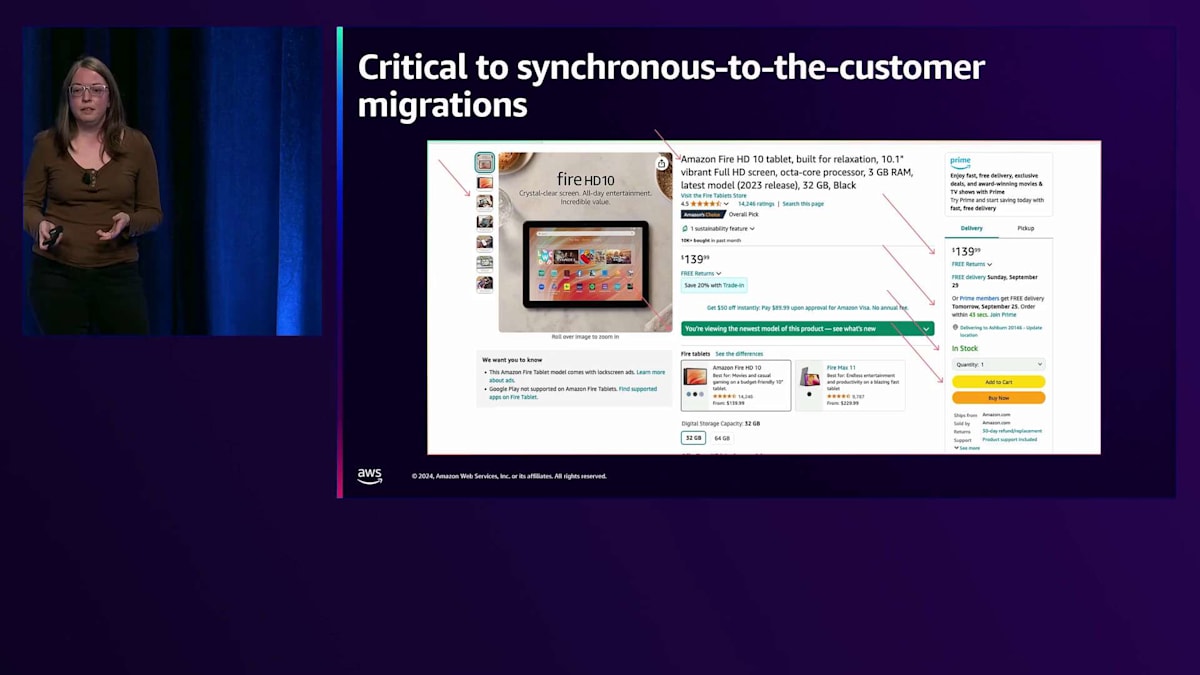Click the share icon on product image
Viewport: 1200px width, 675px height.
(x=662, y=164)
